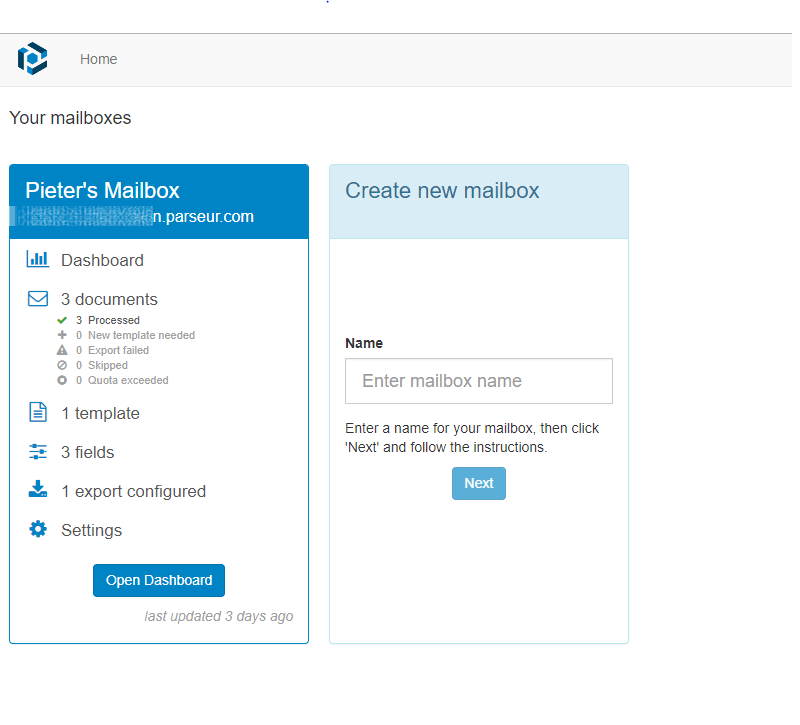
Task: Open the Home navigation link
Action: click(98, 59)
